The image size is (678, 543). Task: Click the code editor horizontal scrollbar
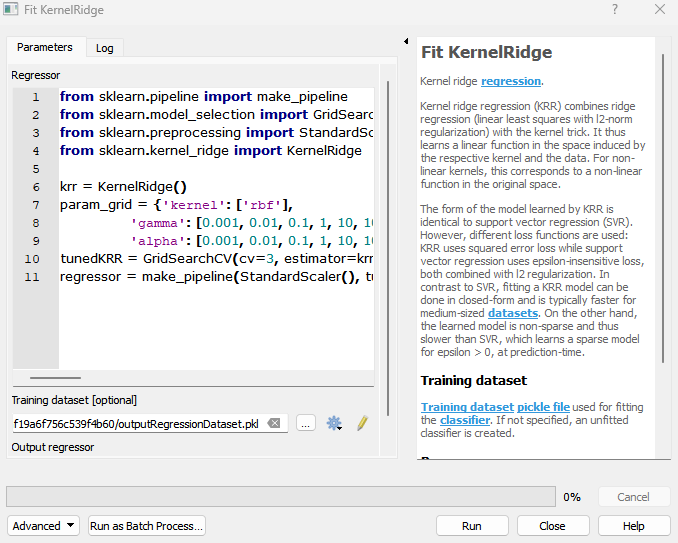55,377
